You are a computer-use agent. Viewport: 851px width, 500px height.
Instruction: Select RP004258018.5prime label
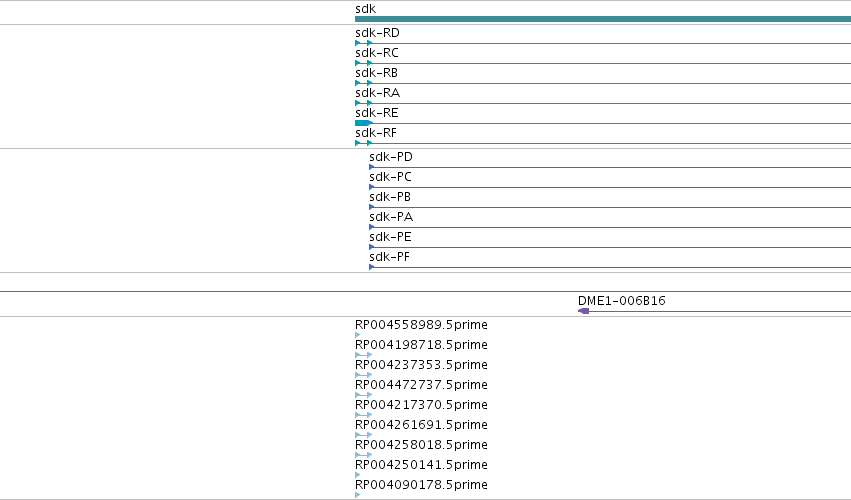[421, 445]
